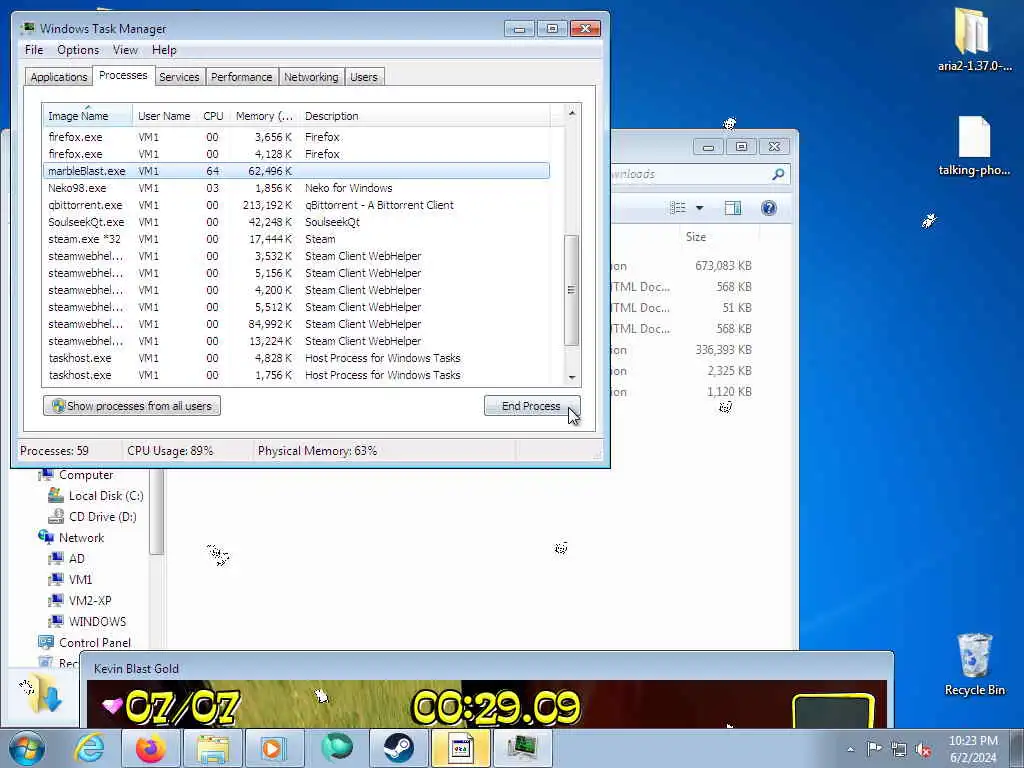Screen dimensions: 1024x768
Task: Switch to Kevin Blast Gold taskbar button
Action: 460,748
